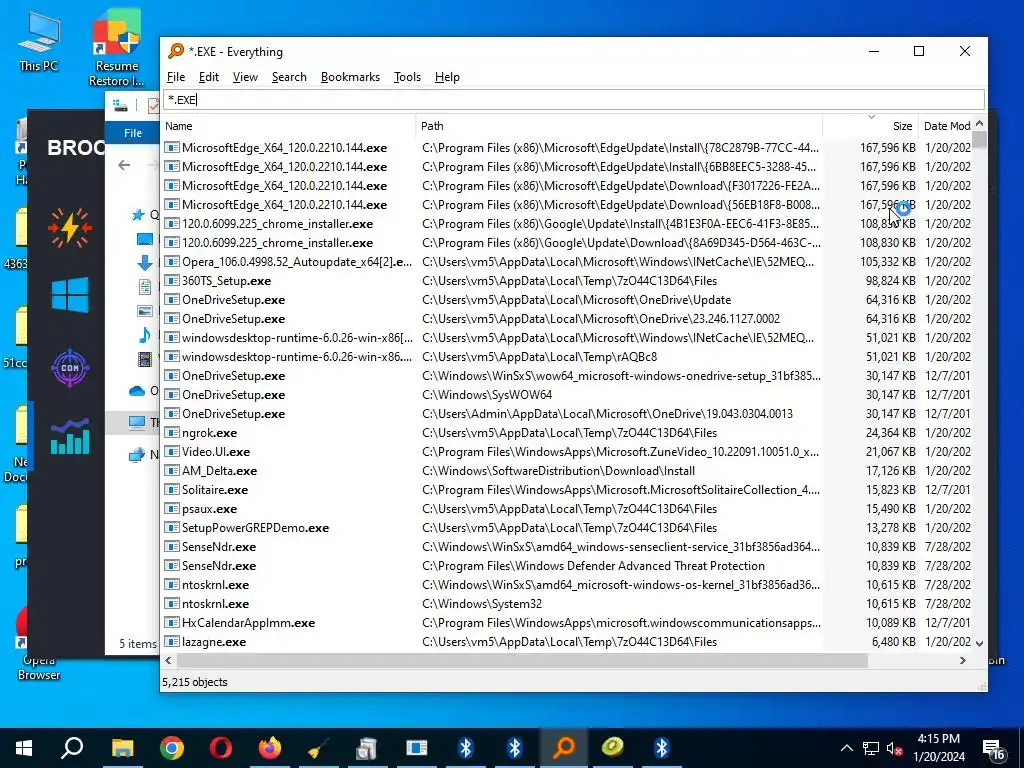Open Opera from the taskbar
The width and height of the screenshot is (1024, 768).
[x=221, y=748]
